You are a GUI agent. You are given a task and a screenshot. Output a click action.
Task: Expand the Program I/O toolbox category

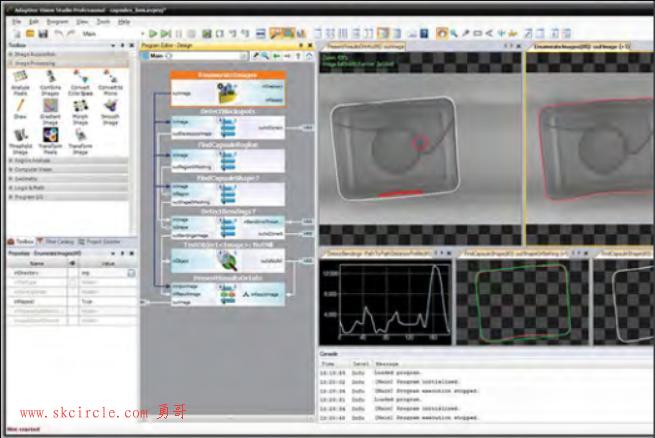coord(68,197)
